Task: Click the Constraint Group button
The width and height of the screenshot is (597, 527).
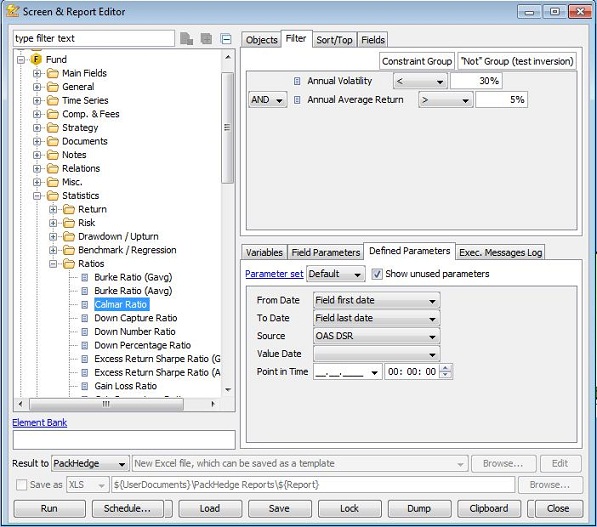Action: pyautogui.click(x=417, y=61)
